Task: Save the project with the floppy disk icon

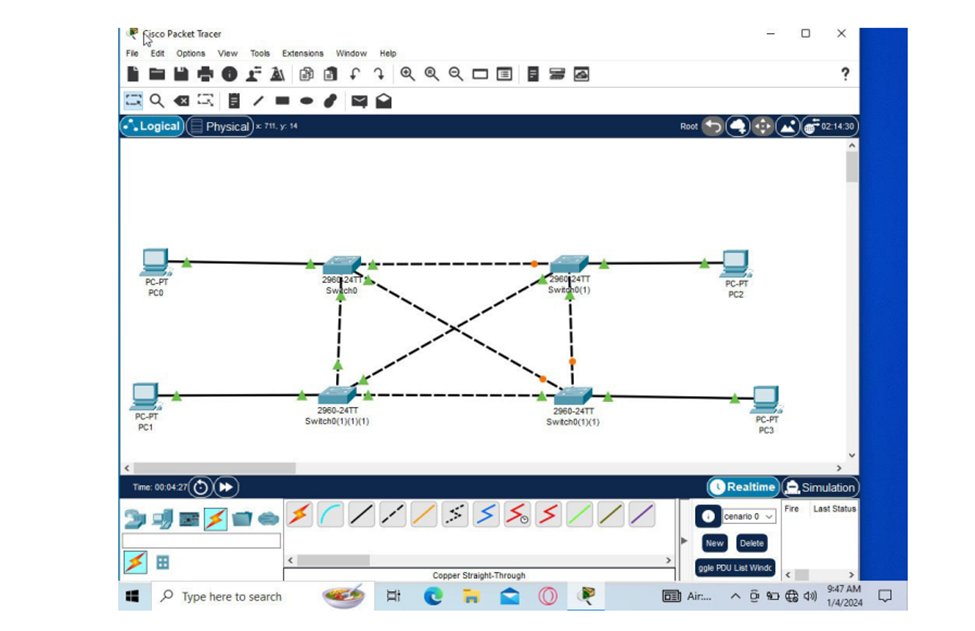Action: [181, 75]
